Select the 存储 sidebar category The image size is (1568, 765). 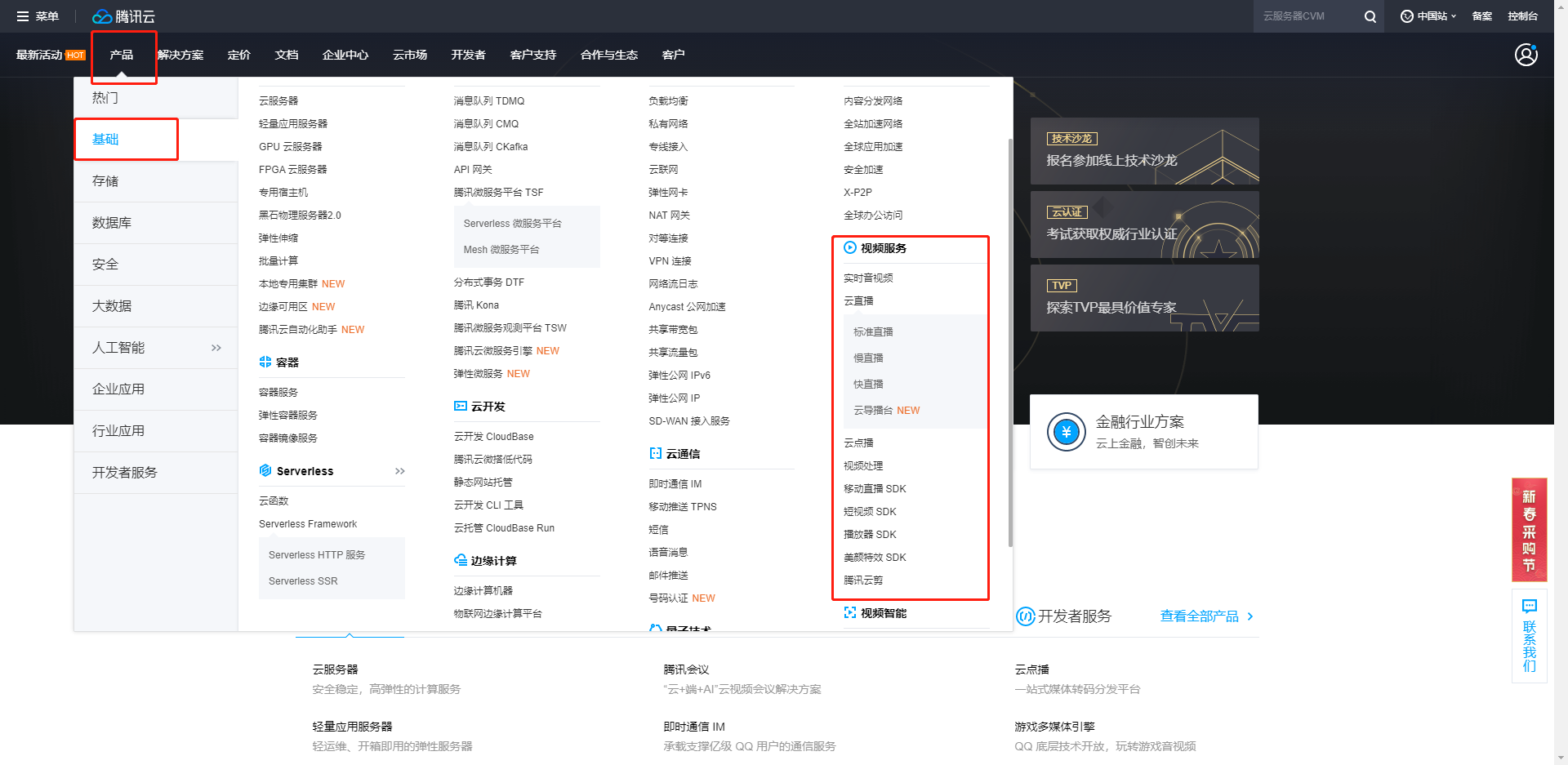tap(105, 181)
